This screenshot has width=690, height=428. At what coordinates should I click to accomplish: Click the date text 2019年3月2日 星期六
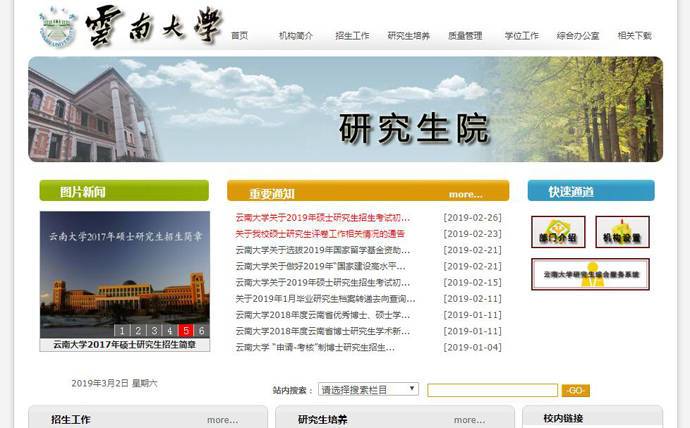[x=114, y=383]
